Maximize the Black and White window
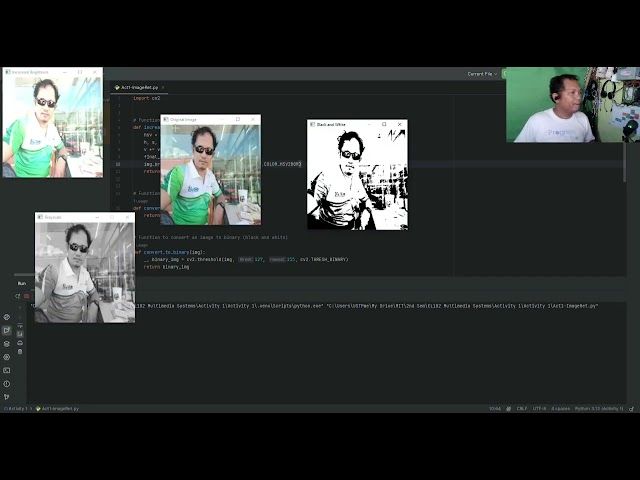The image size is (640, 480). point(384,124)
